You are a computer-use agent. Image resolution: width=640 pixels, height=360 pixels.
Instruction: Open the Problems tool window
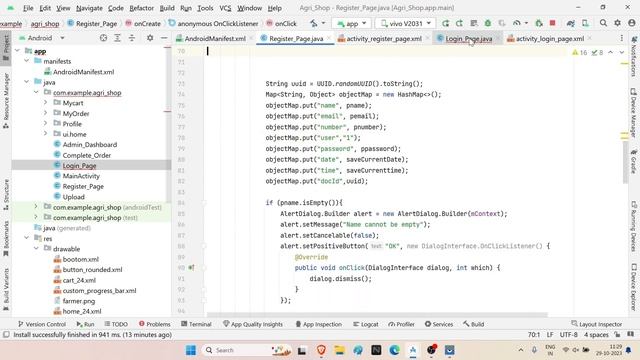pos(154,324)
